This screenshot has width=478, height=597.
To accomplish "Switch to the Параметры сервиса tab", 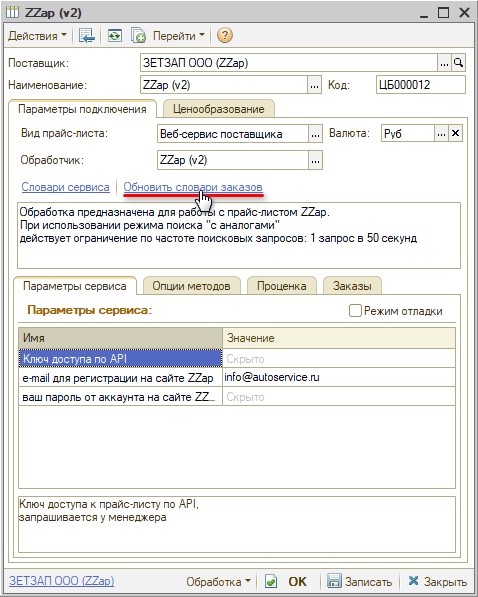I will 75,286.
